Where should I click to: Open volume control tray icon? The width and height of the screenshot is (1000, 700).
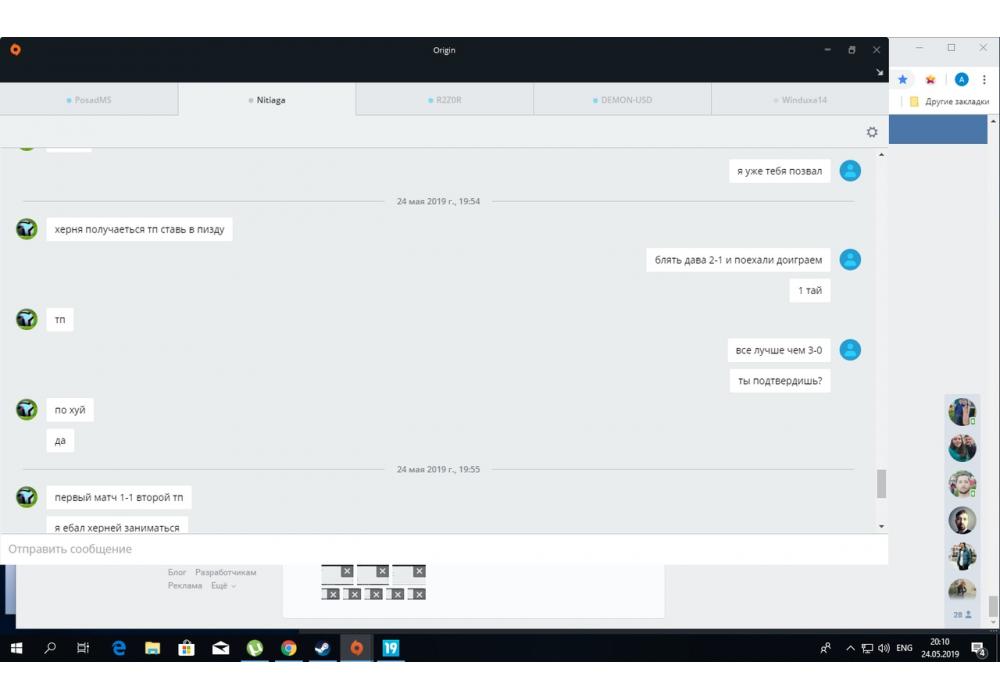(884, 648)
